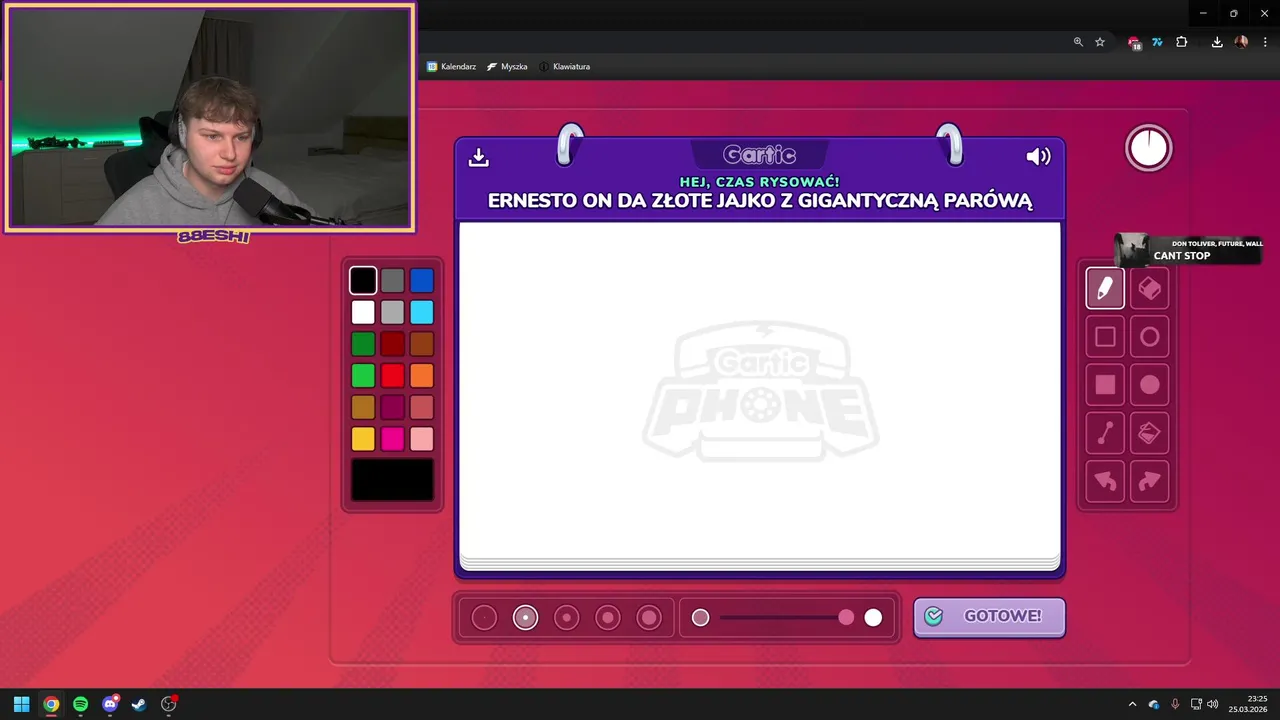This screenshot has height=720, width=1280.
Task: Mute the Gartic Phone sound
Action: (1038, 157)
